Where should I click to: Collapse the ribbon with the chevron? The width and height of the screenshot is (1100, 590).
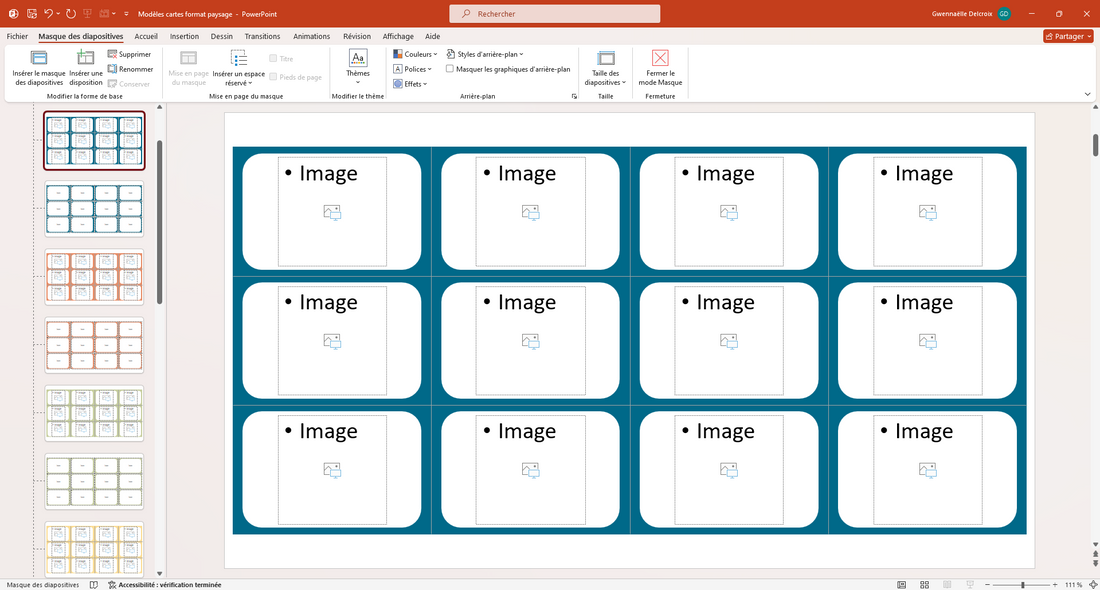[1087, 94]
